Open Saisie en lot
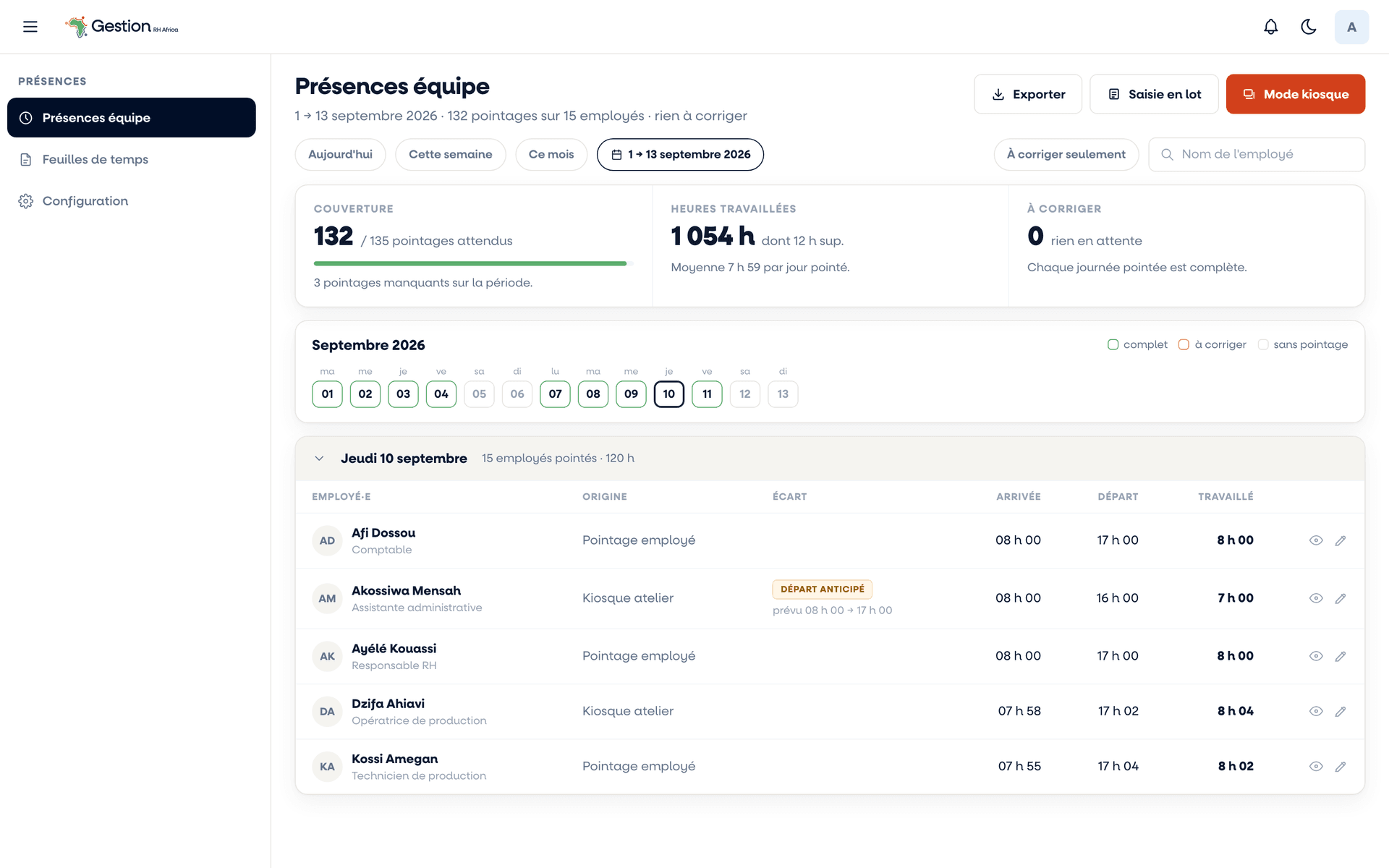Viewport: 1389px width, 868px height. (1154, 94)
